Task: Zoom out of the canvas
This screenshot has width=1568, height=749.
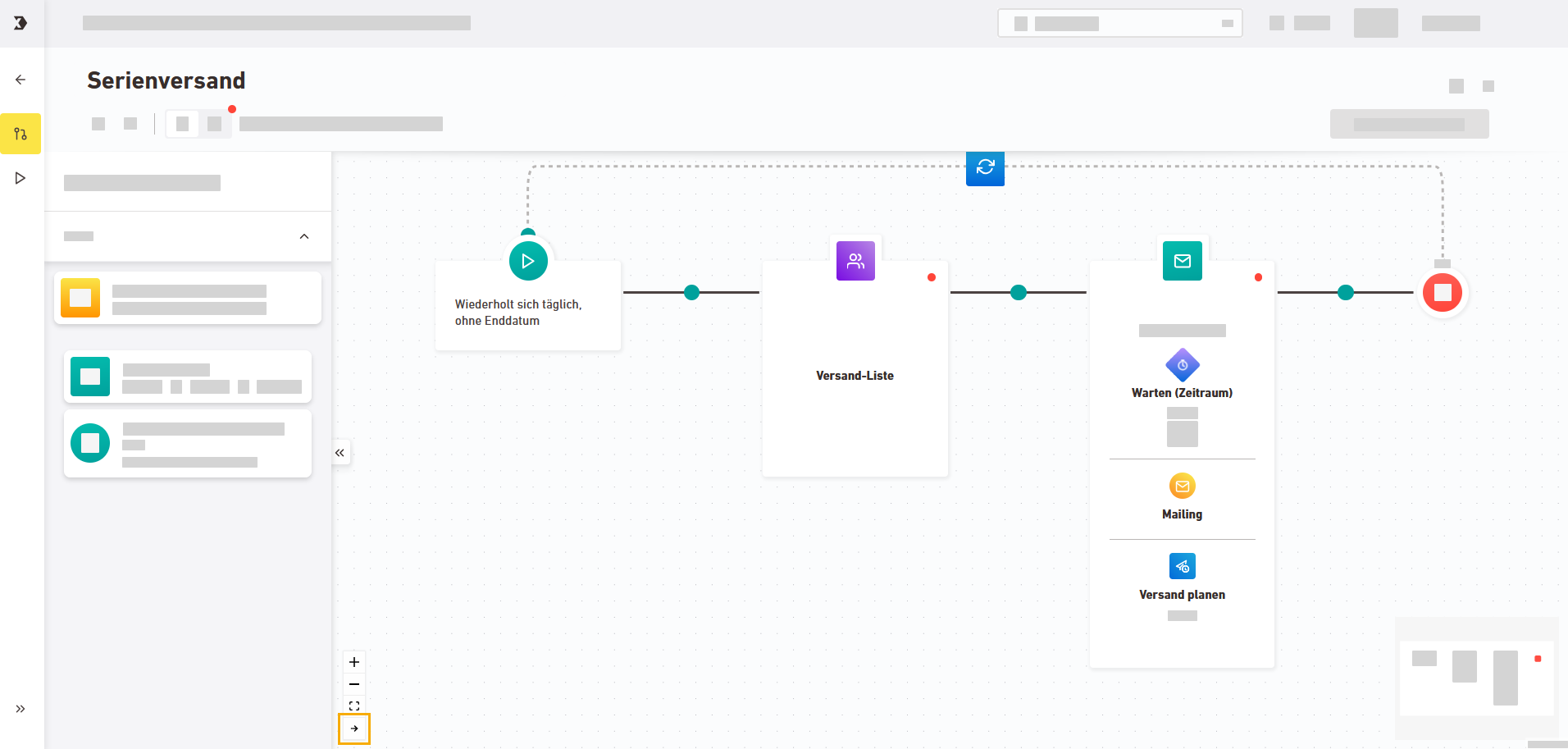Action: 354,684
